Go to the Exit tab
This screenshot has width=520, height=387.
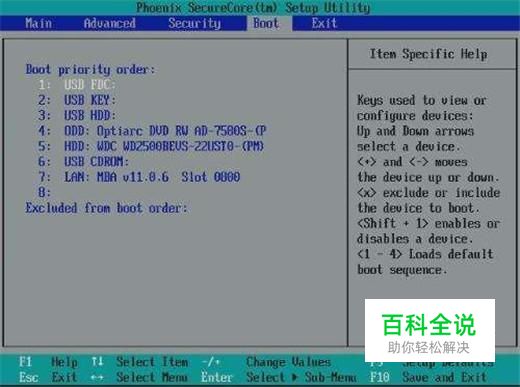[324, 23]
